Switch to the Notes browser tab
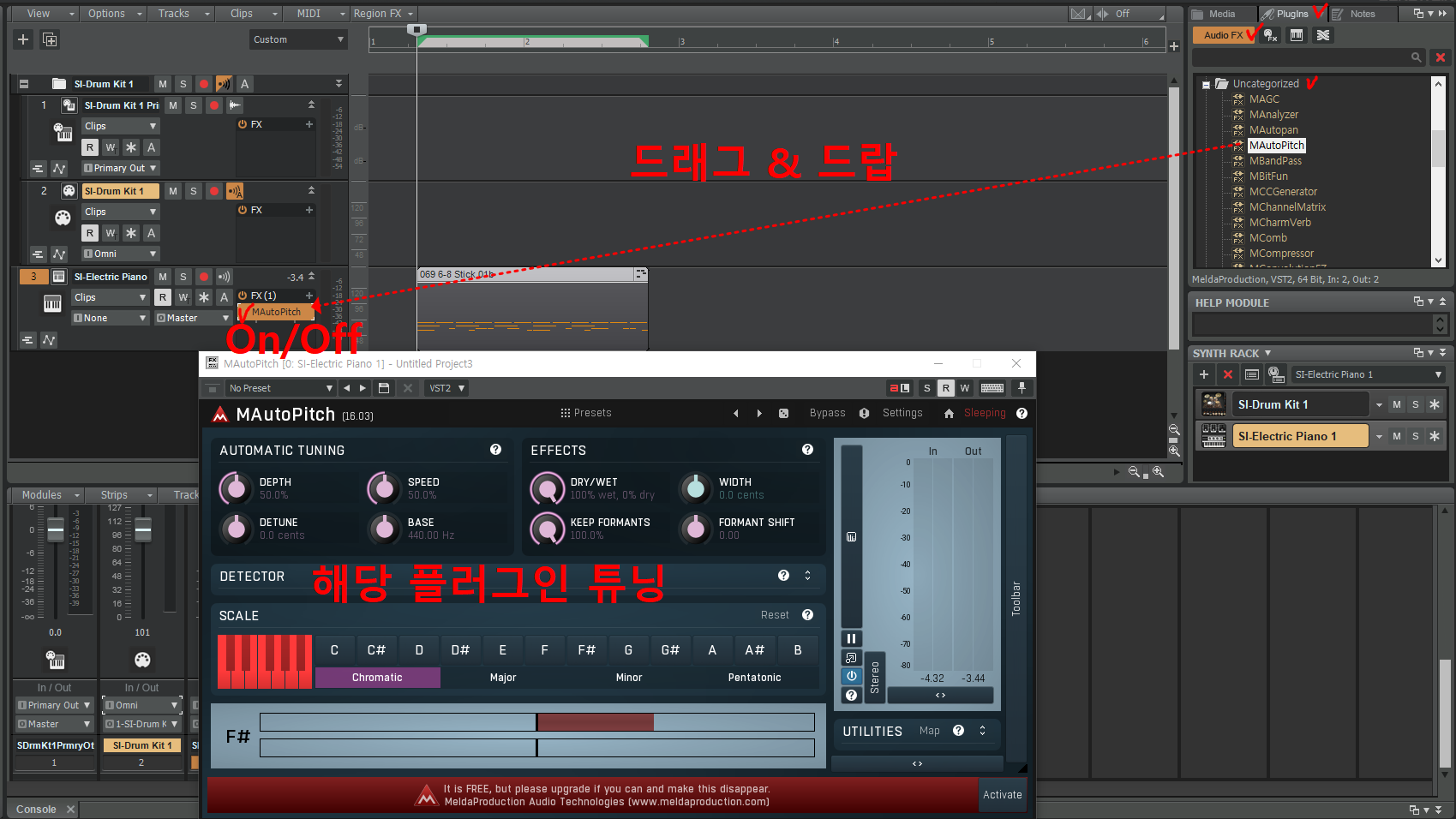Screen dimensions: 1456x819 click(x=1363, y=14)
